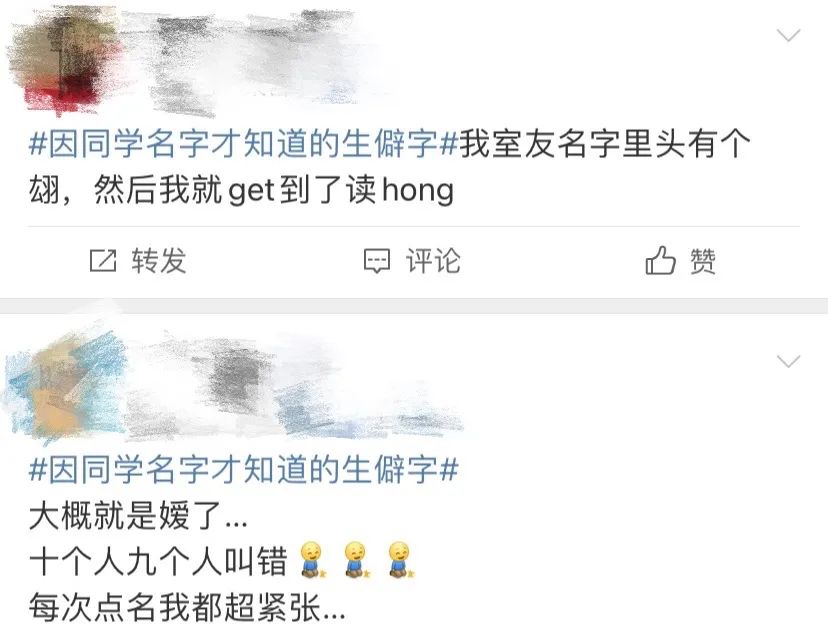Tap the comment speech-bubble icon
Screen dimensions: 828x639
pyautogui.click(x=377, y=261)
